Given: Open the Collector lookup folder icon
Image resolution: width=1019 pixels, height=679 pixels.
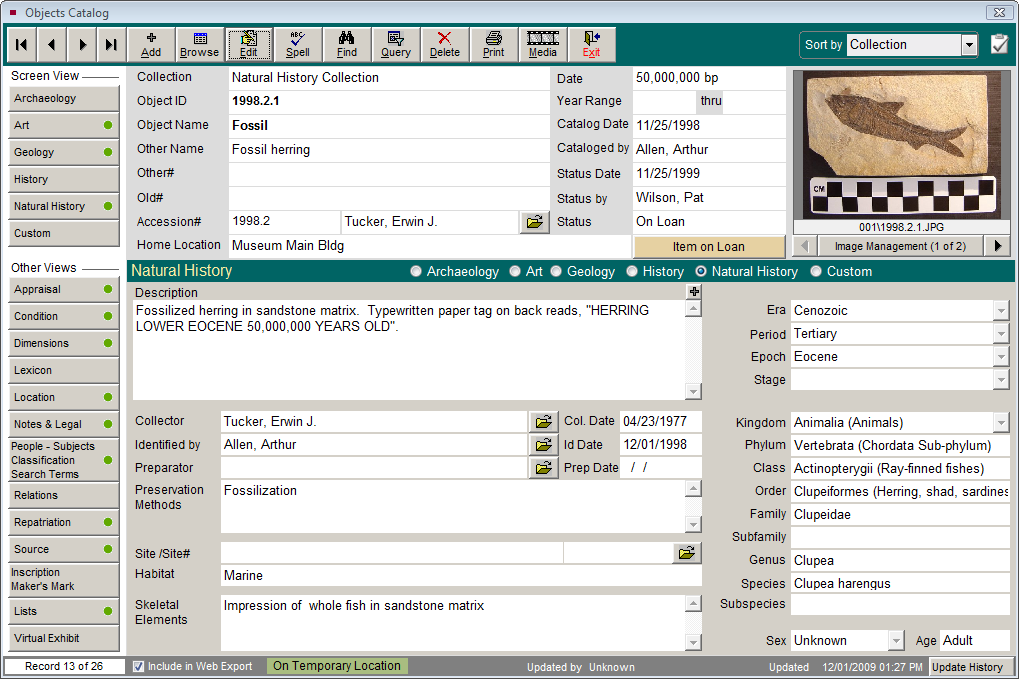Looking at the screenshot, I should pyautogui.click(x=543, y=421).
